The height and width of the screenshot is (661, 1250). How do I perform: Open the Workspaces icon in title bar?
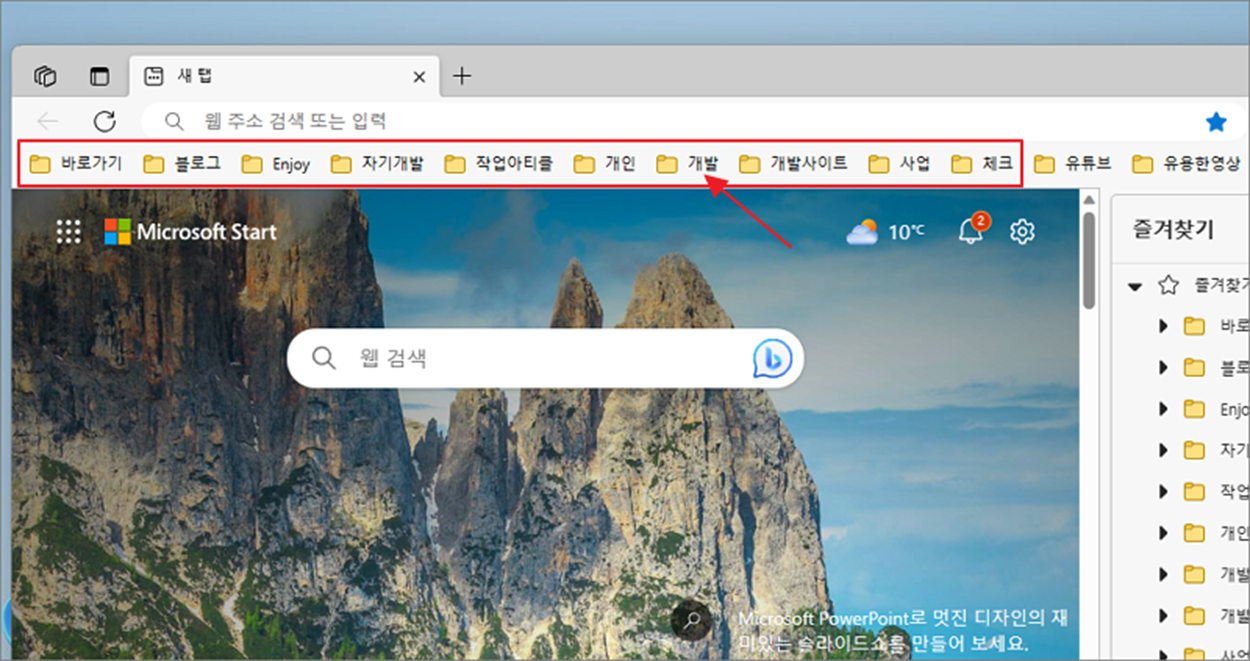point(45,76)
